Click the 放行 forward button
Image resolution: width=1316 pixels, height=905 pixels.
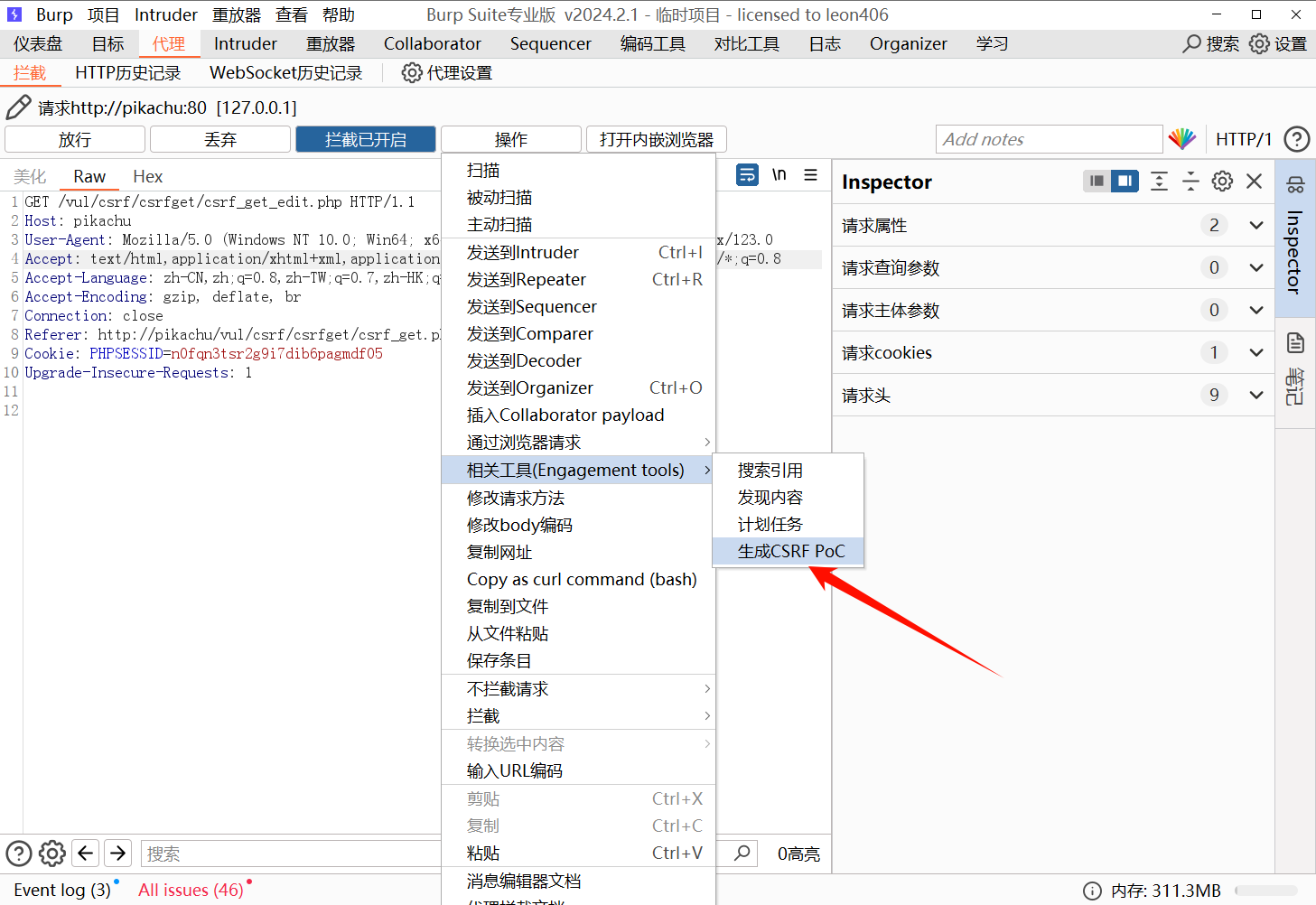pyautogui.click(x=75, y=139)
